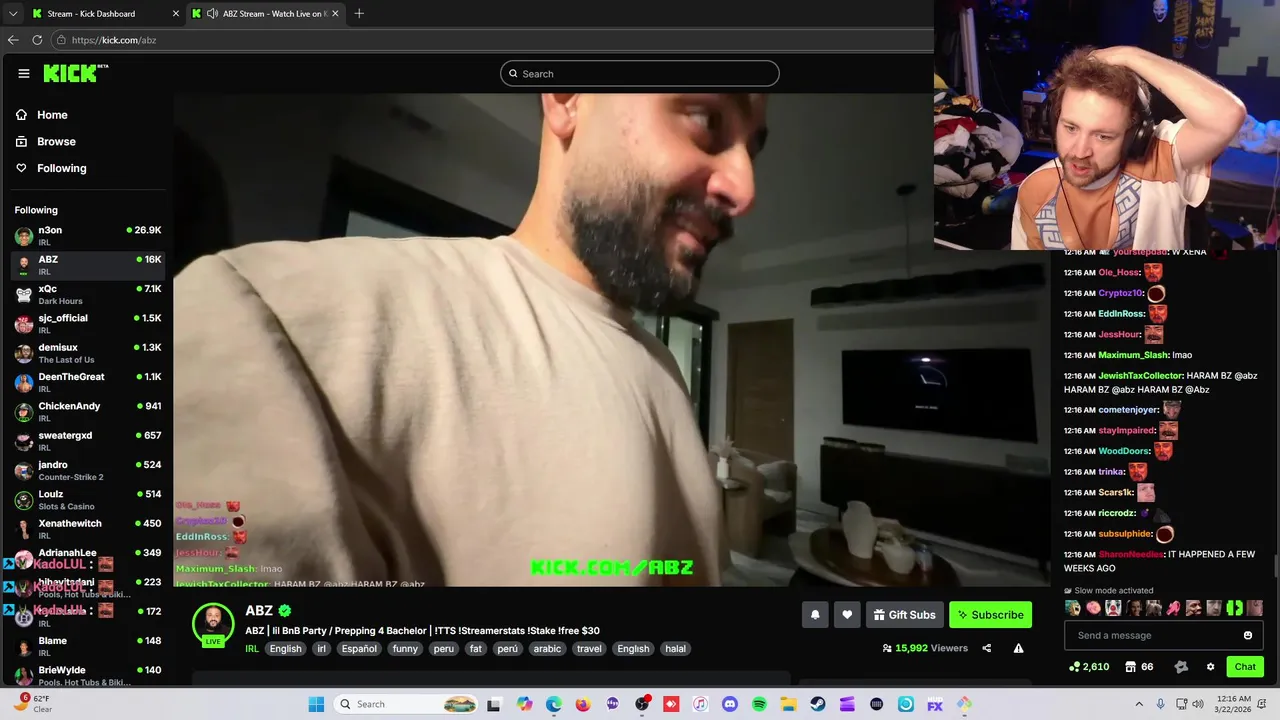
Task: Click the browser back arrow
Action: pos(13,40)
